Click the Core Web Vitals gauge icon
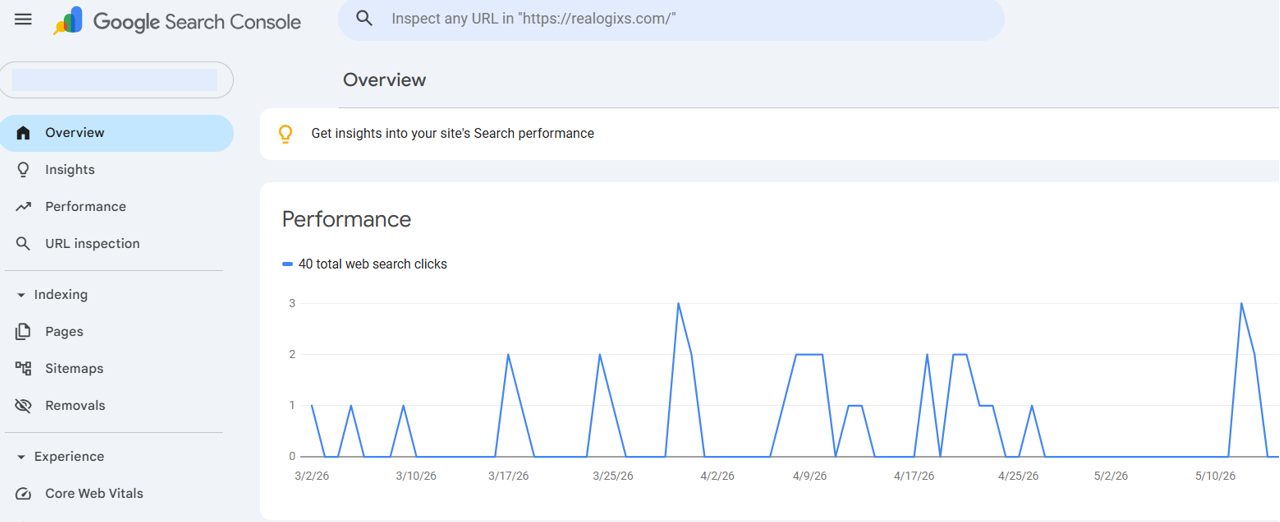Image resolution: width=1280 pixels, height=522 pixels. pos(23,494)
